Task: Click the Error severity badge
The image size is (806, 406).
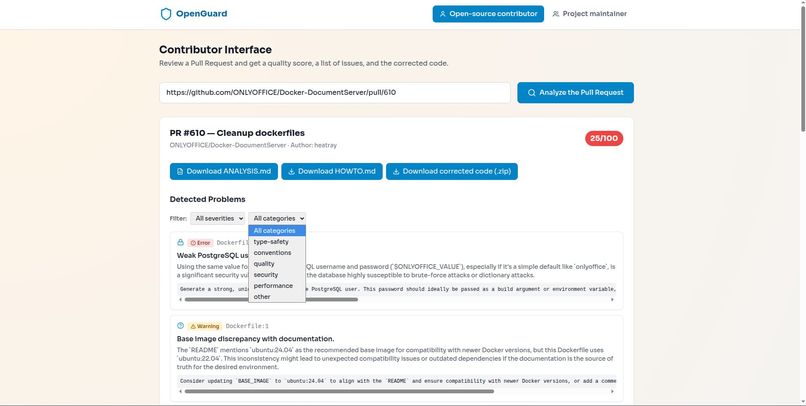Action: pyautogui.click(x=200, y=243)
